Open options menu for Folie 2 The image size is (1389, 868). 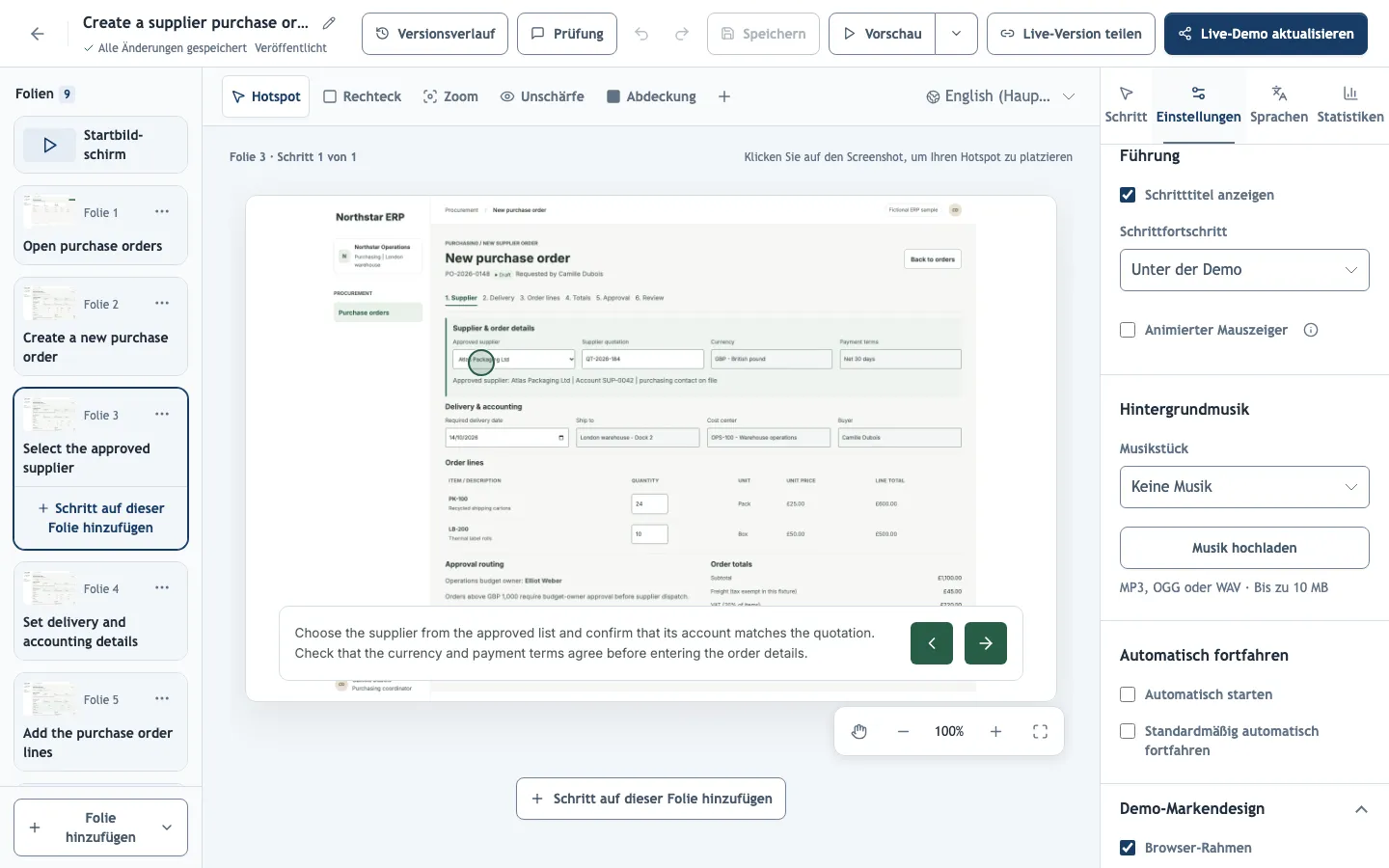(162, 304)
